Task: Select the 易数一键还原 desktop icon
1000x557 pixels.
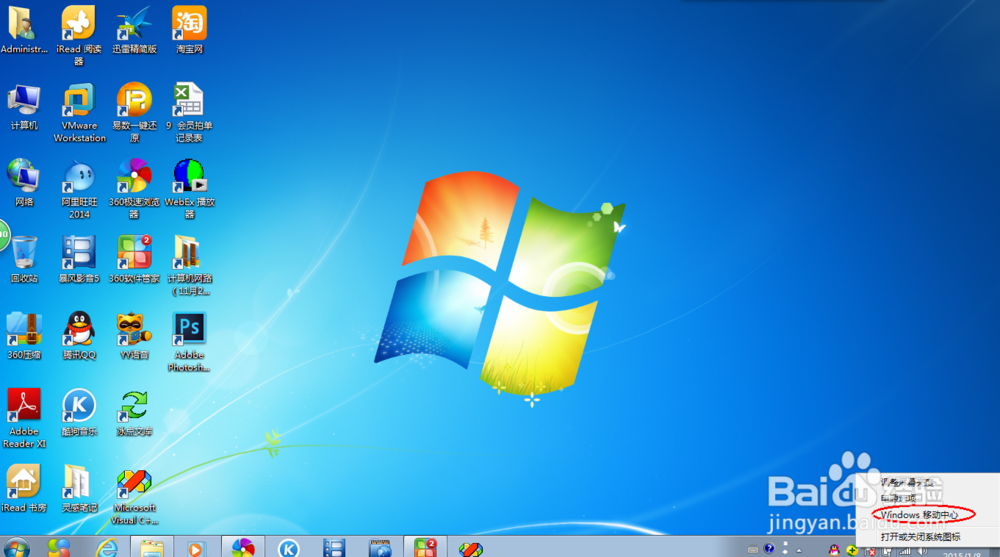Action: point(134,112)
